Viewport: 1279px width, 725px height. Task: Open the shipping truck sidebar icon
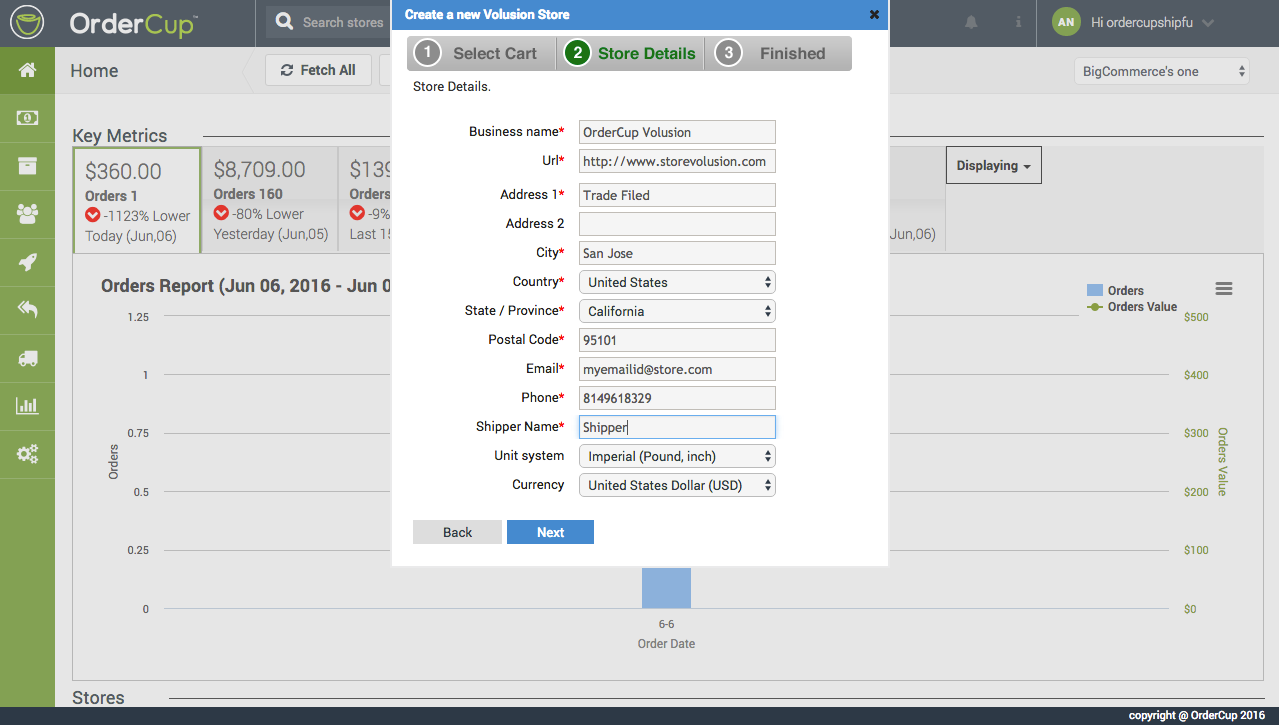point(27,358)
